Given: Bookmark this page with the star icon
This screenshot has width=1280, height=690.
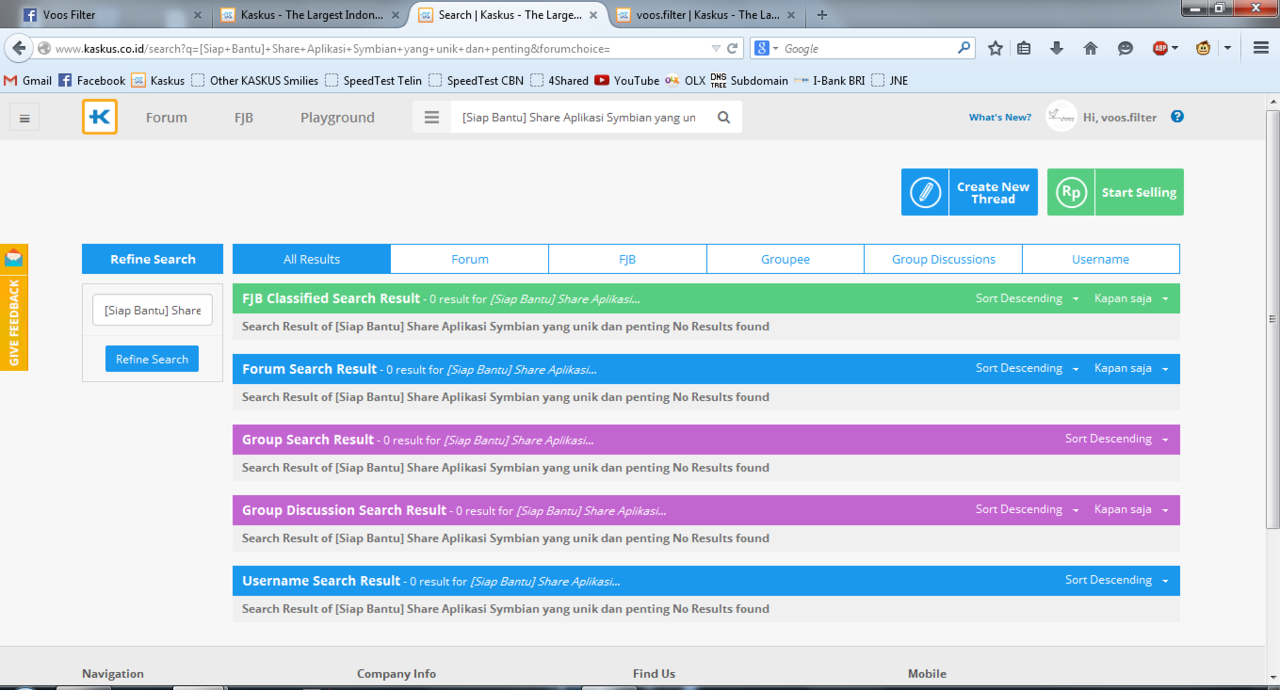Looking at the screenshot, I should pos(995,48).
